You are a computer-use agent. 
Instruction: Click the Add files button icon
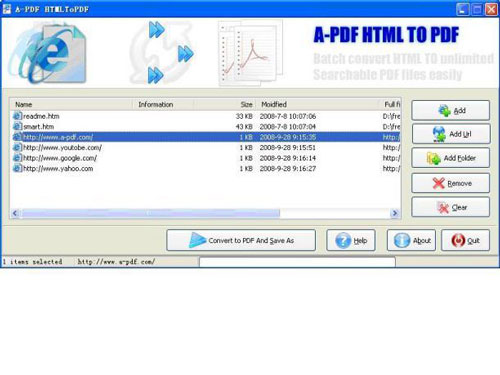click(x=444, y=110)
